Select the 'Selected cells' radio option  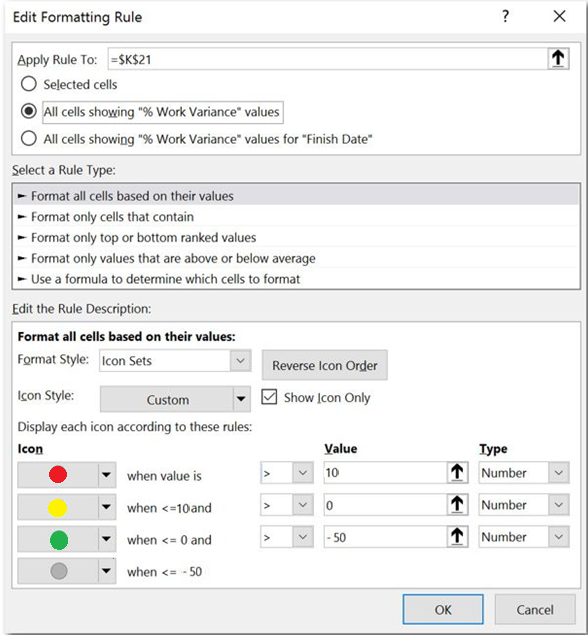(29, 84)
